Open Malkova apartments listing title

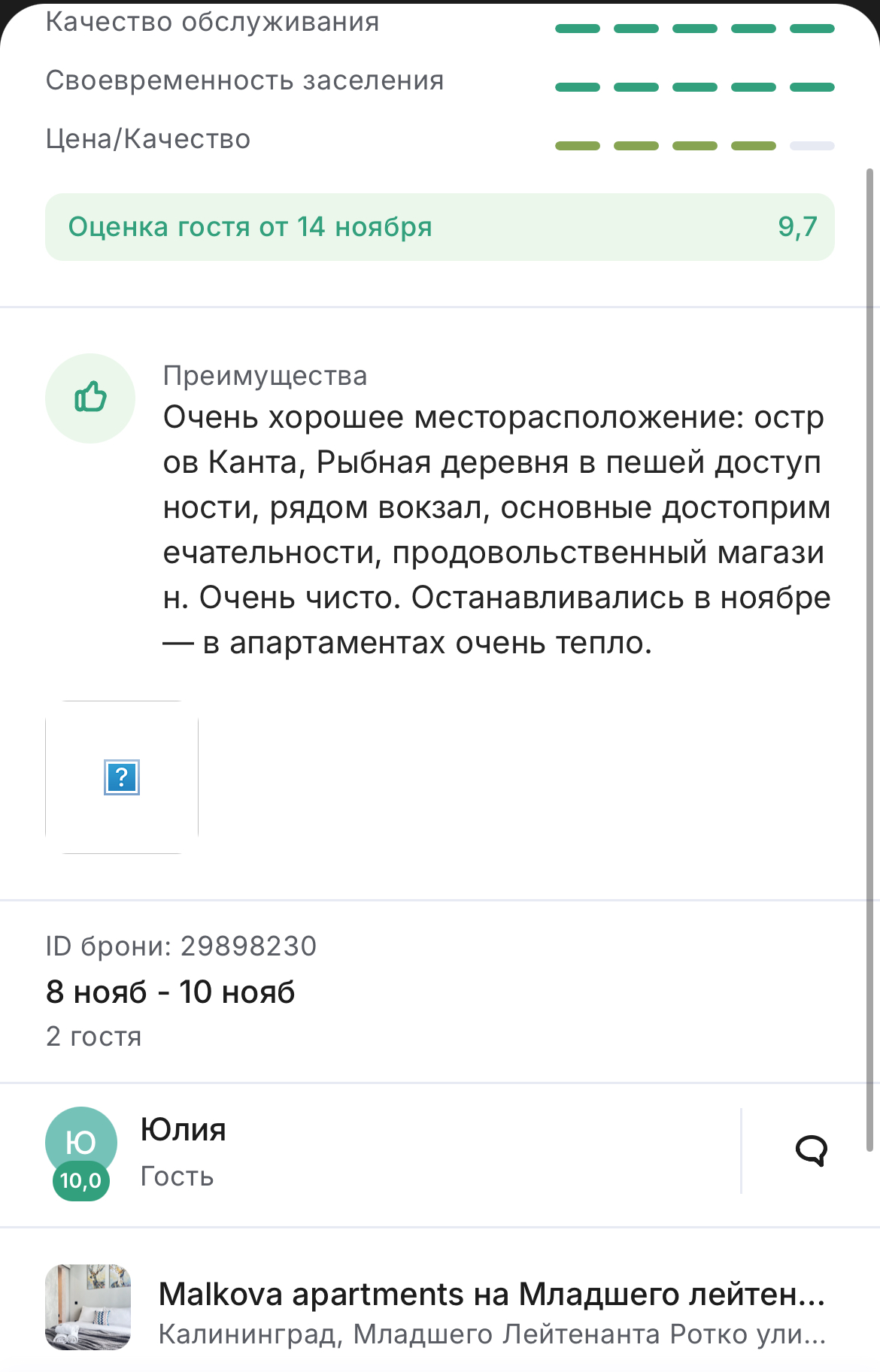(x=492, y=1294)
